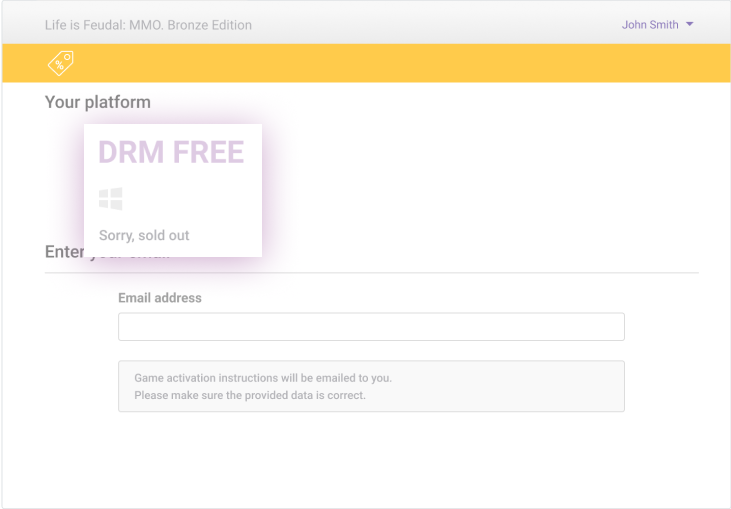This screenshot has width=731, height=509.
Task: Click the Windows logo icon in platform card
Action: [x=111, y=199]
